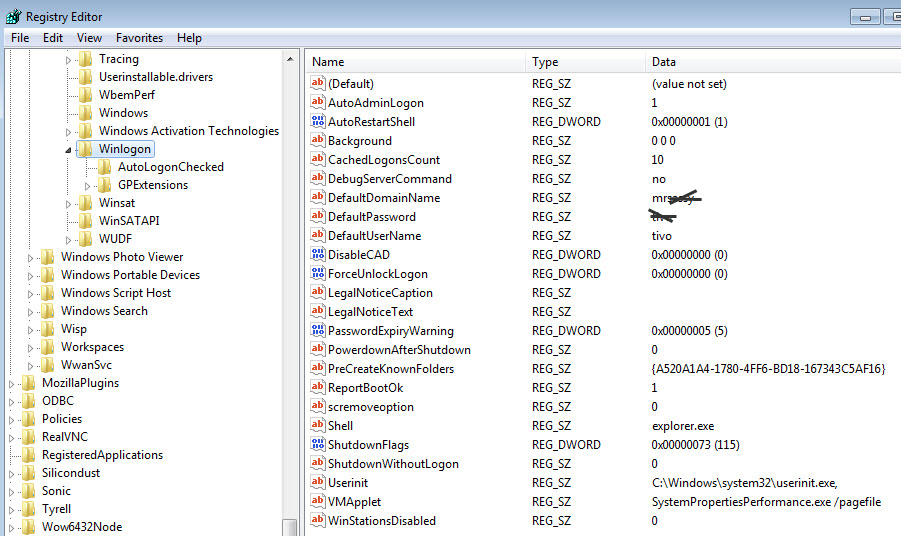The height and width of the screenshot is (536, 901).
Task: Expand the WUDF tree node
Action: [x=68, y=240]
